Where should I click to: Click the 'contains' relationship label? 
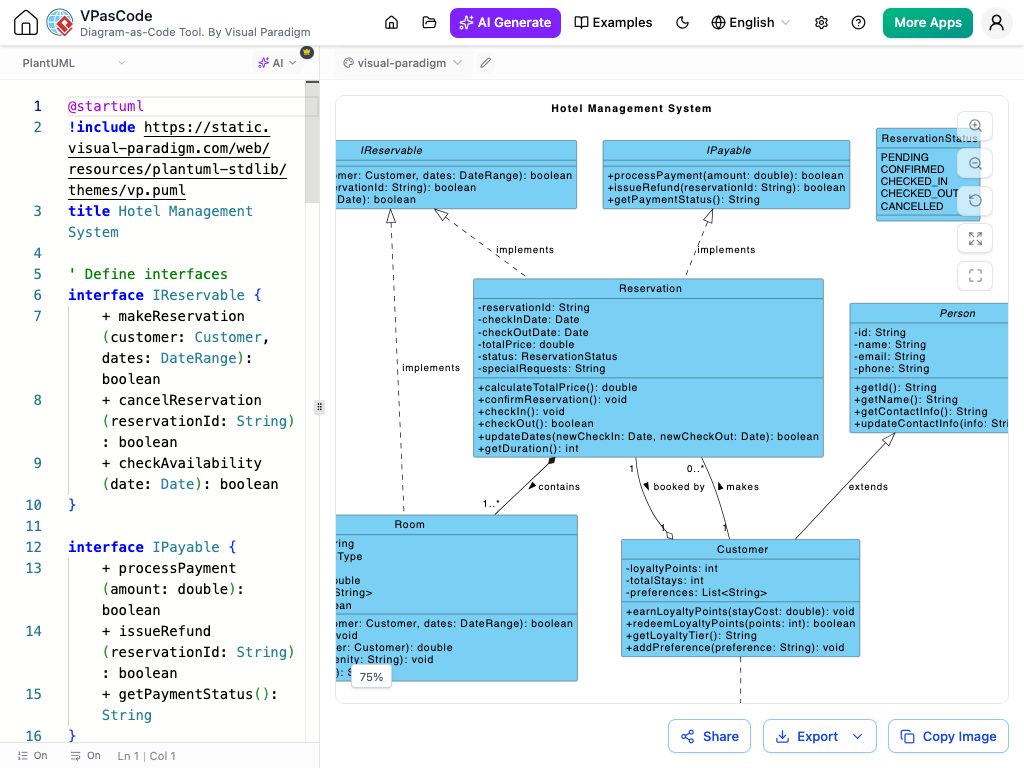559,487
